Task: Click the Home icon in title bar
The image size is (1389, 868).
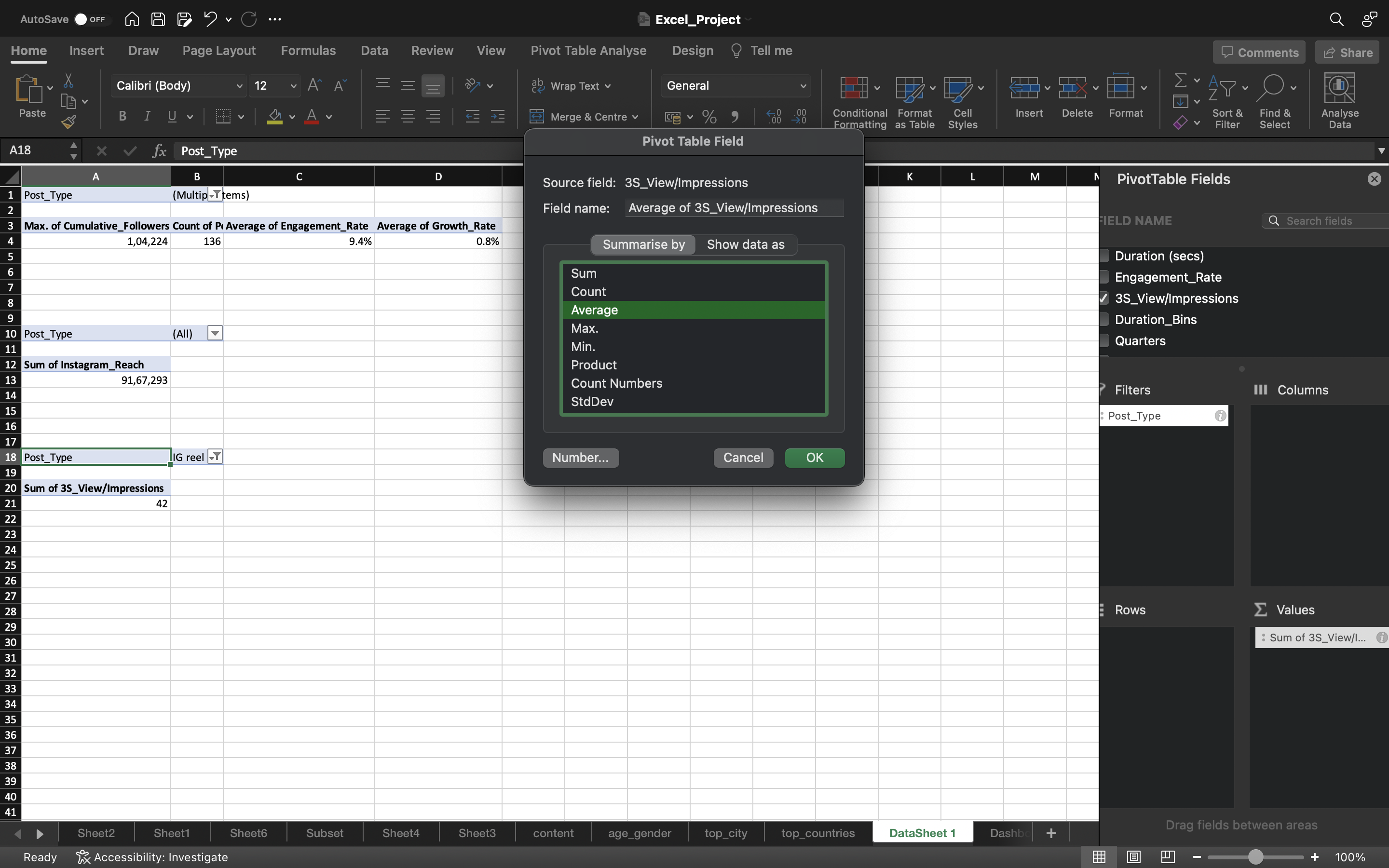Action: coord(132,19)
